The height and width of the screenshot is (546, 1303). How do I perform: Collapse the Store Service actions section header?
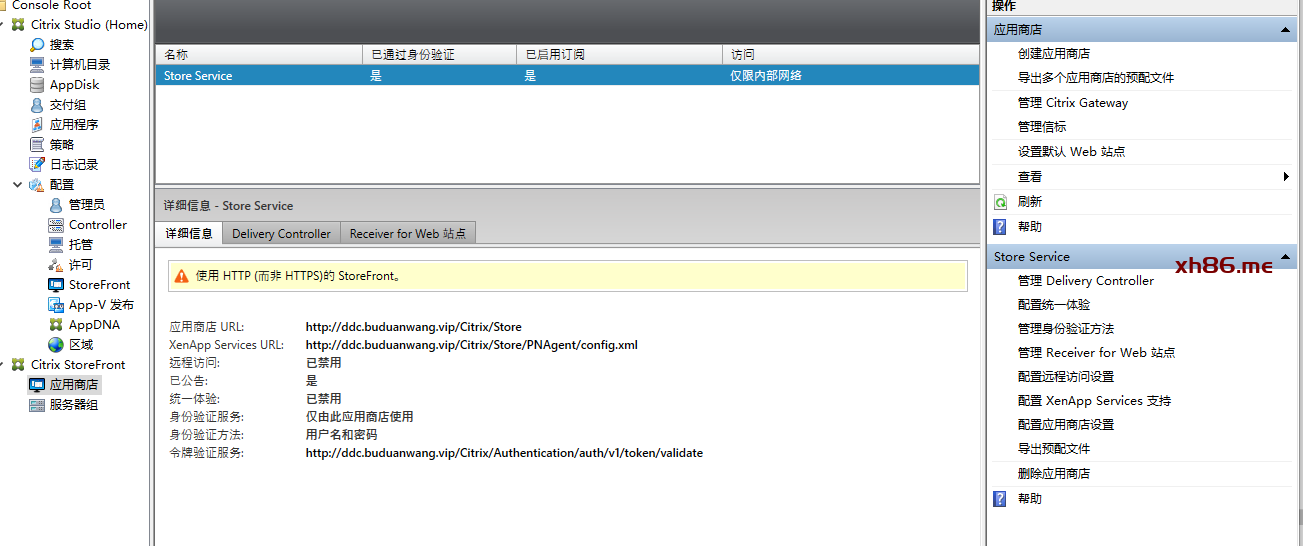(x=1286, y=256)
